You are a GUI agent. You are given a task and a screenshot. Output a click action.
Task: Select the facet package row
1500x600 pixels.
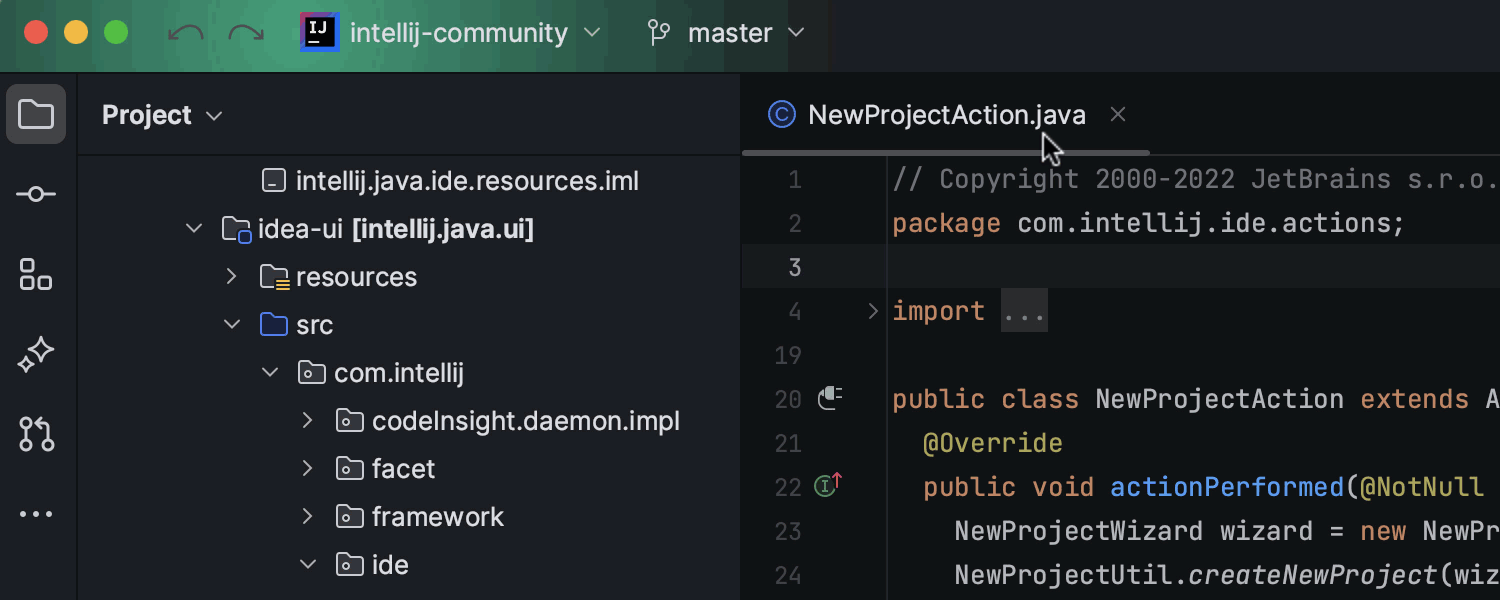[x=409, y=469]
